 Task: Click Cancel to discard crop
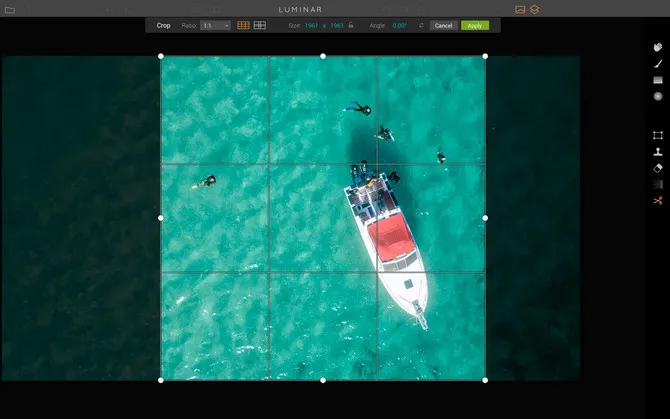pyautogui.click(x=443, y=25)
